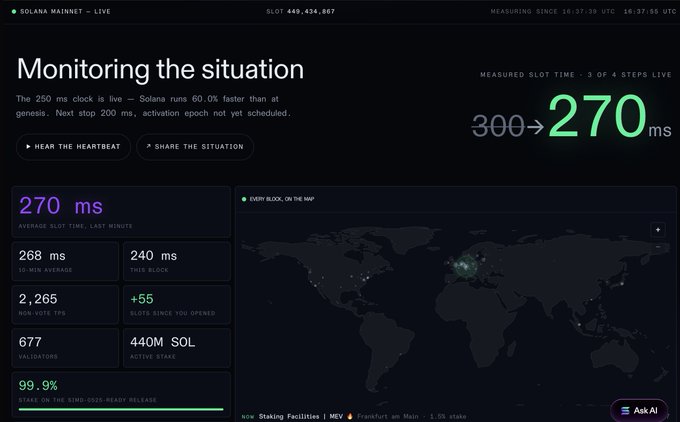Click the Now label in map footer

point(248,417)
